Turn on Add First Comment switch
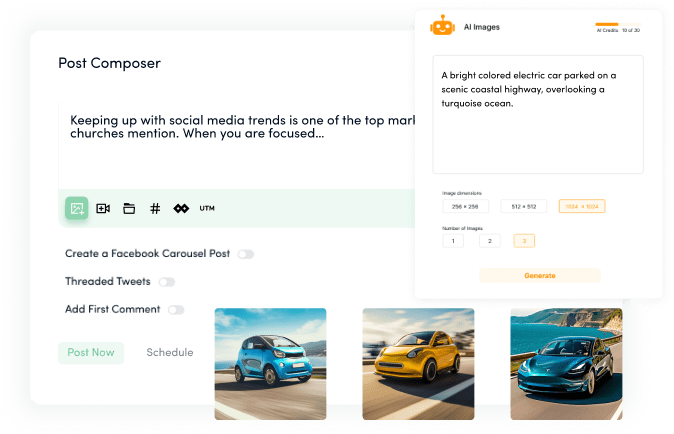This screenshot has height=434, width=674. [176, 310]
